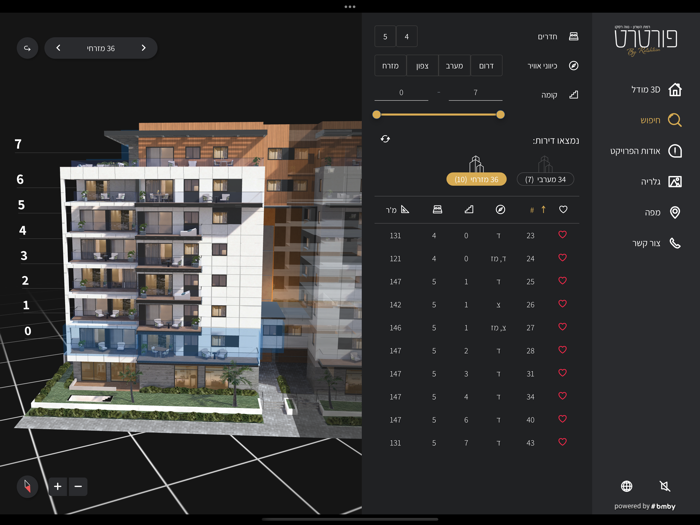The width and height of the screenshot is (700, 525).
Task: Click the reset filters refresh icon
Action: (x=385, y=139)
